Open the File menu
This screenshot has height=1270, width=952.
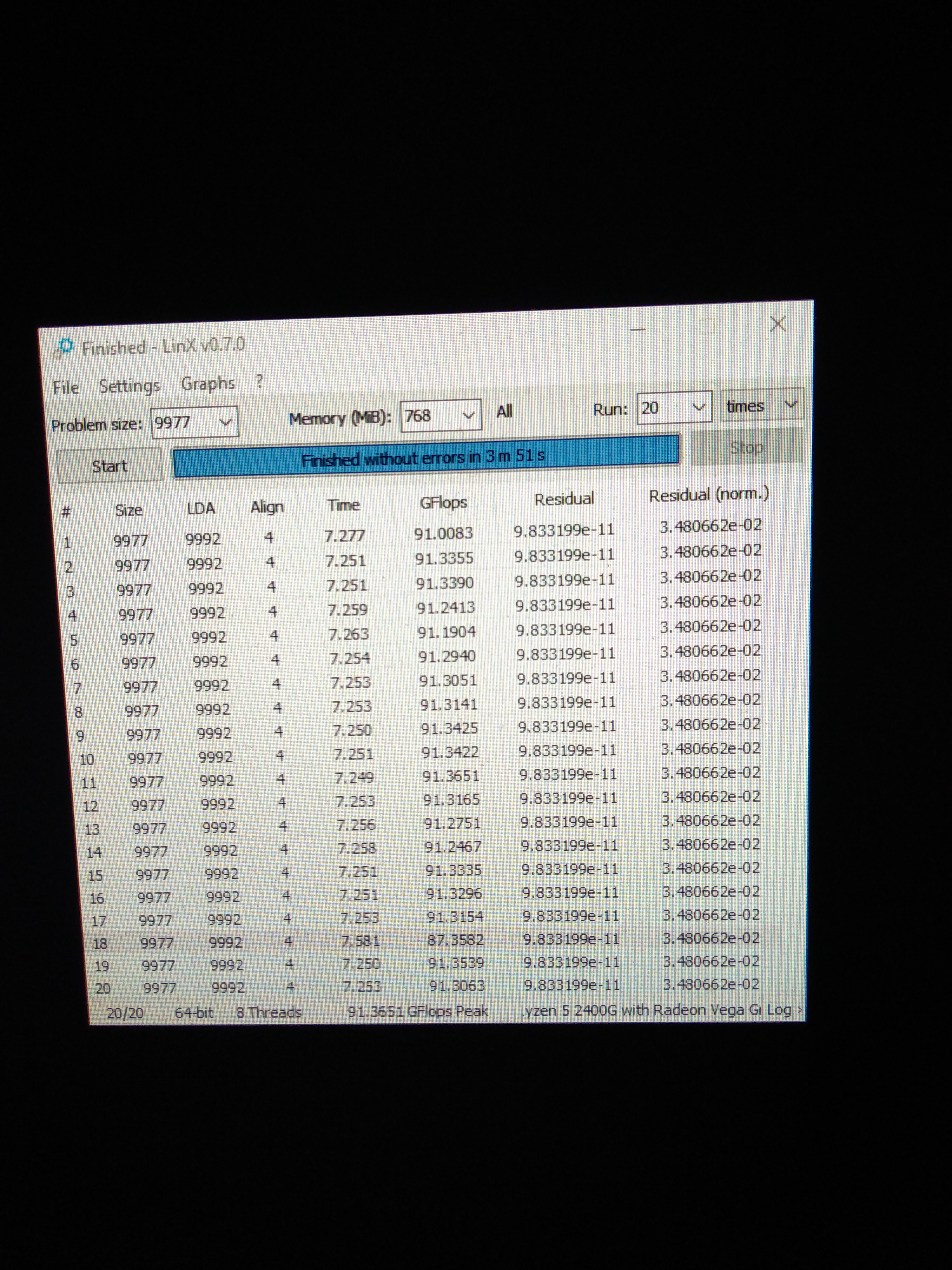coord(66,388)
